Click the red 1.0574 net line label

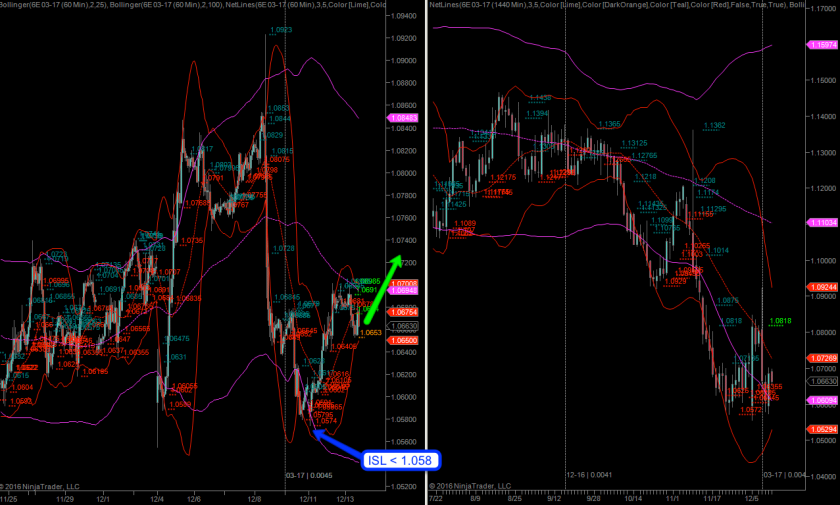point(326,421)
